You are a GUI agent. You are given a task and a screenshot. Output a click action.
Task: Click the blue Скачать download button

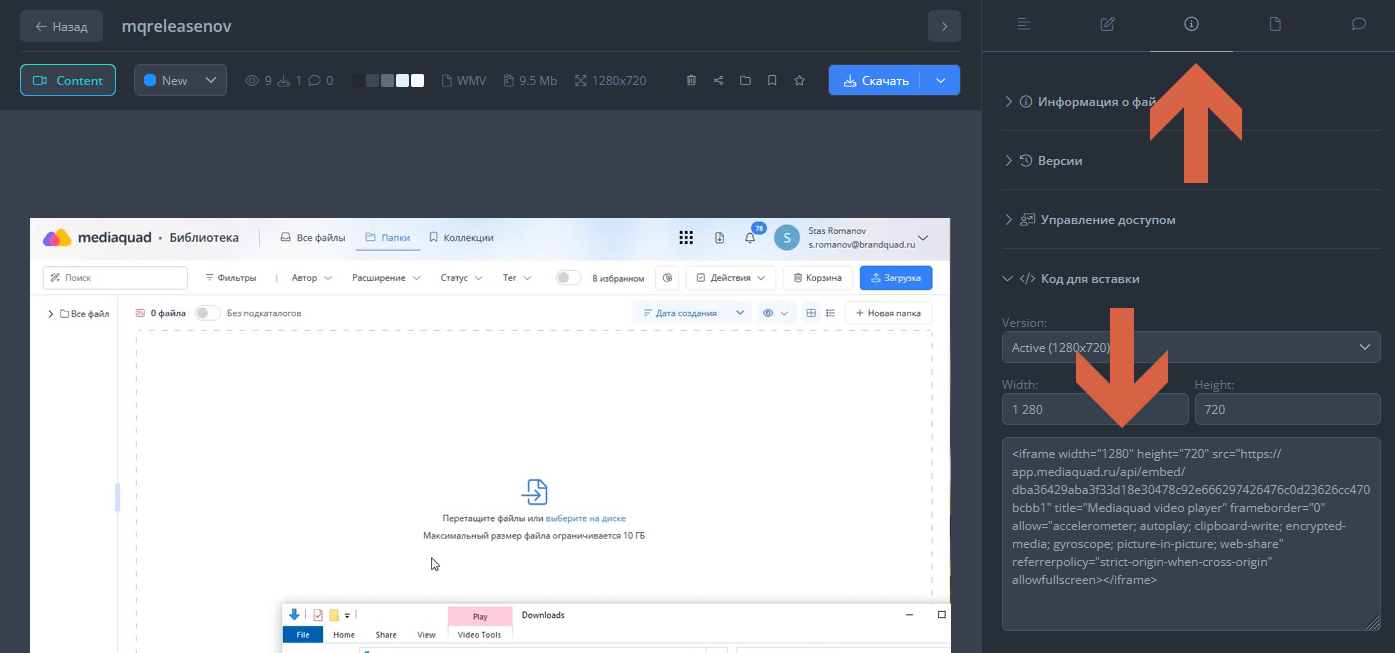click(876, 81)
